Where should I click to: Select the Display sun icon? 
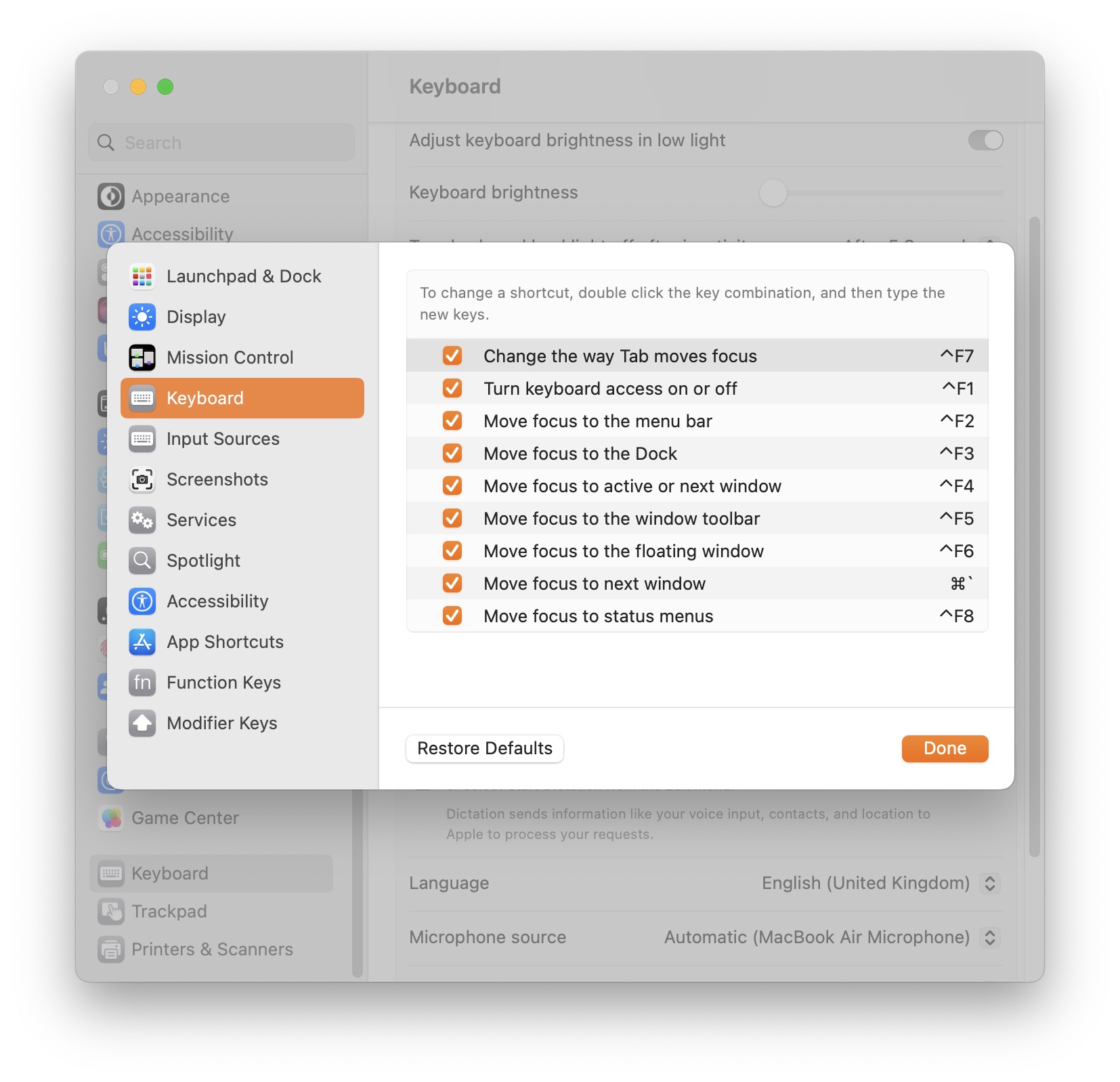coord(142,317)
